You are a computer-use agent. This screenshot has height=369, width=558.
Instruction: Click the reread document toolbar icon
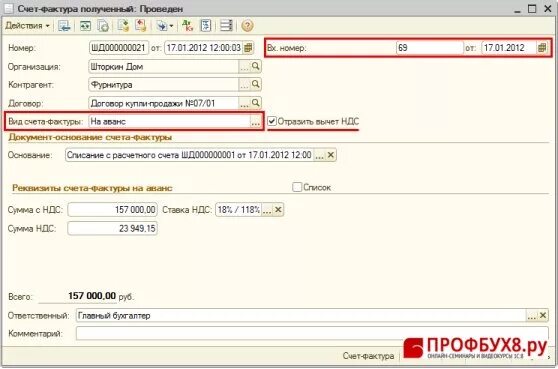85,26
